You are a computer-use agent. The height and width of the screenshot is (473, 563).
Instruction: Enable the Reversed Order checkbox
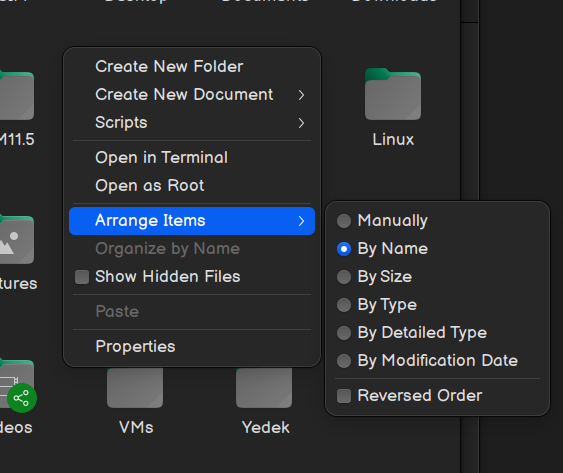[x=344, y=396]
